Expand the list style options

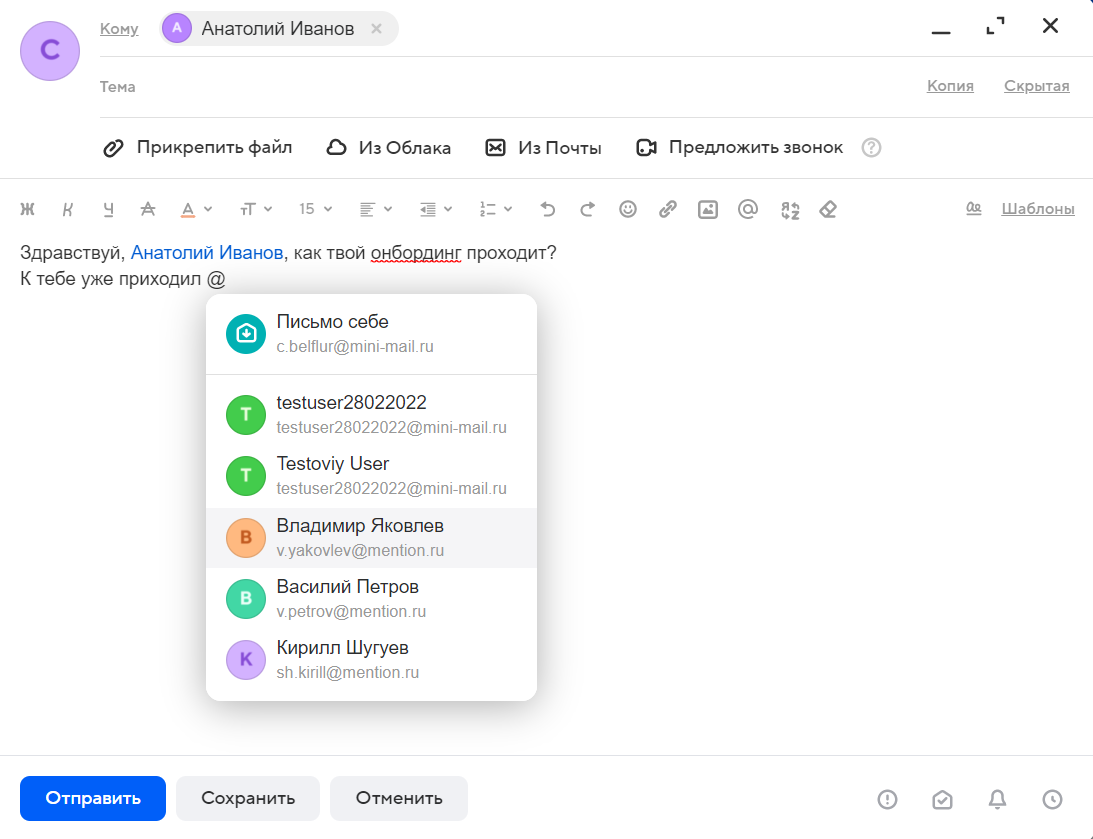(494, 209)
